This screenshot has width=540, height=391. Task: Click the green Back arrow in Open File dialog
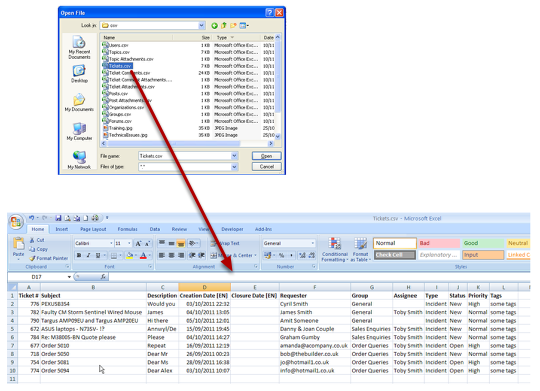214,25
